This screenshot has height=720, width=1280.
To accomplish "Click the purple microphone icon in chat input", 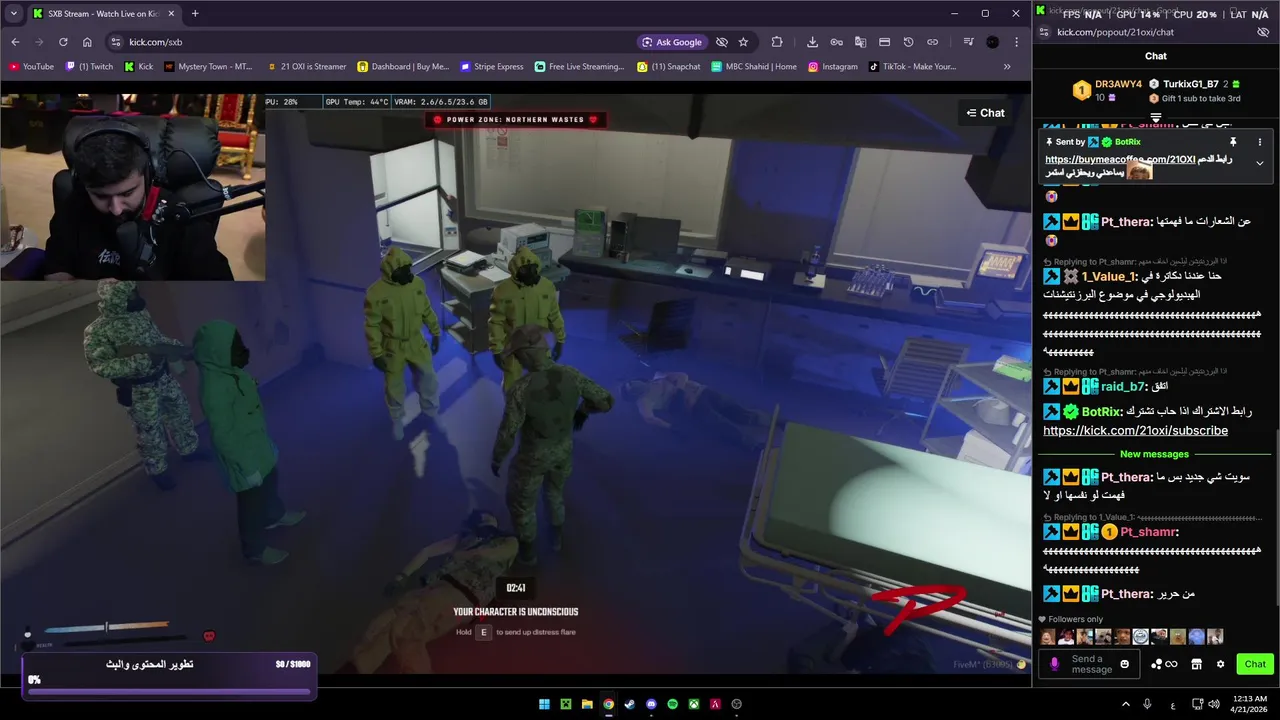I will 1054,664.
